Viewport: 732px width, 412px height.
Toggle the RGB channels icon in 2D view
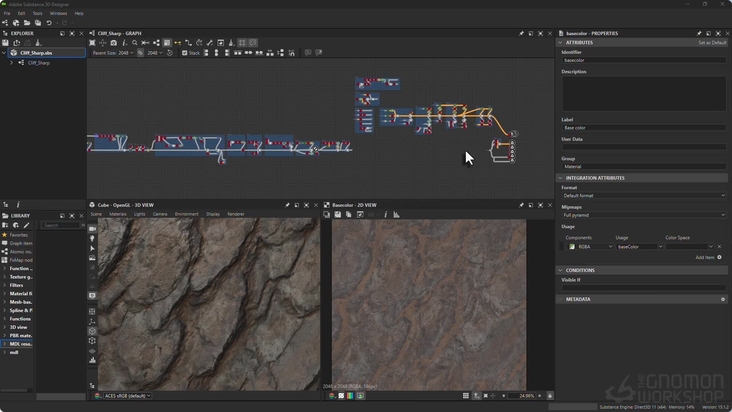(x=350, y=396)
